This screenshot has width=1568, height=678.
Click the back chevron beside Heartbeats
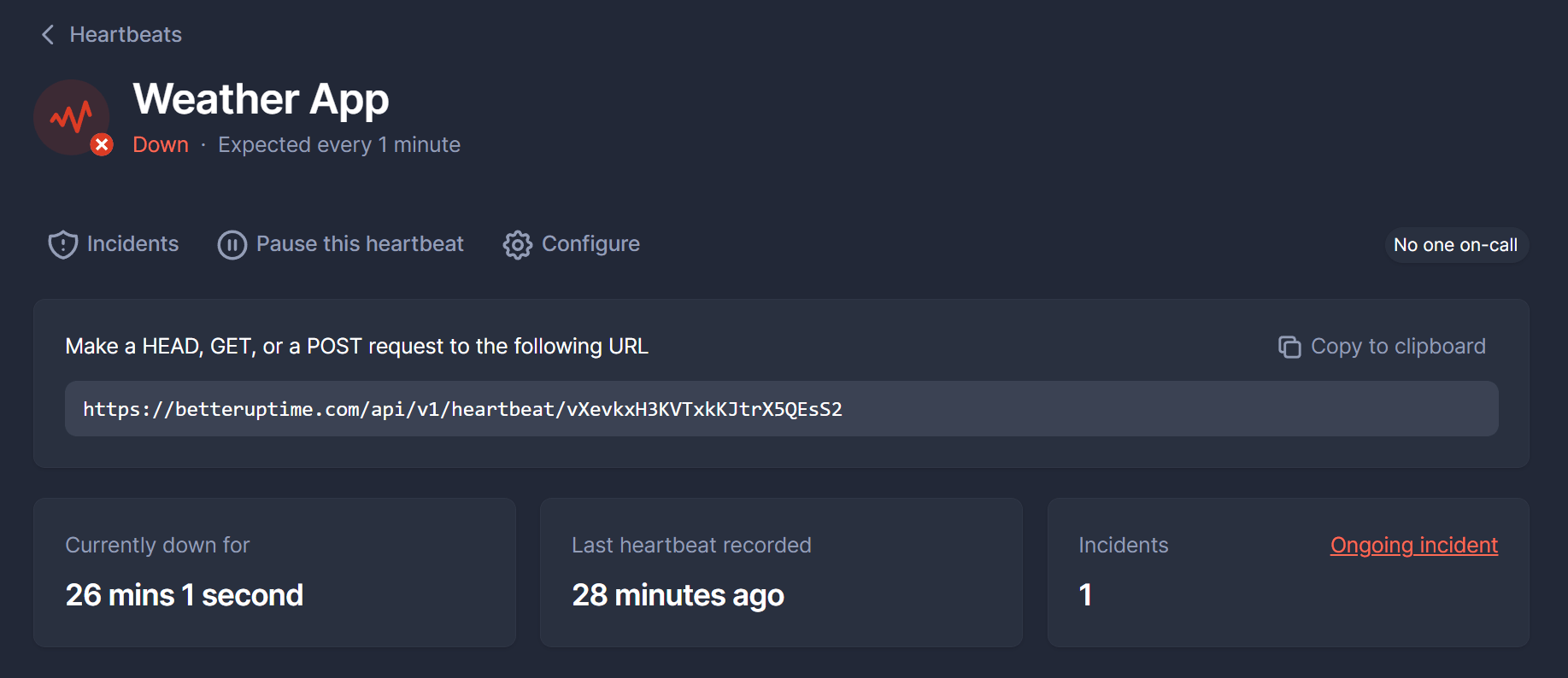(47, 34)
